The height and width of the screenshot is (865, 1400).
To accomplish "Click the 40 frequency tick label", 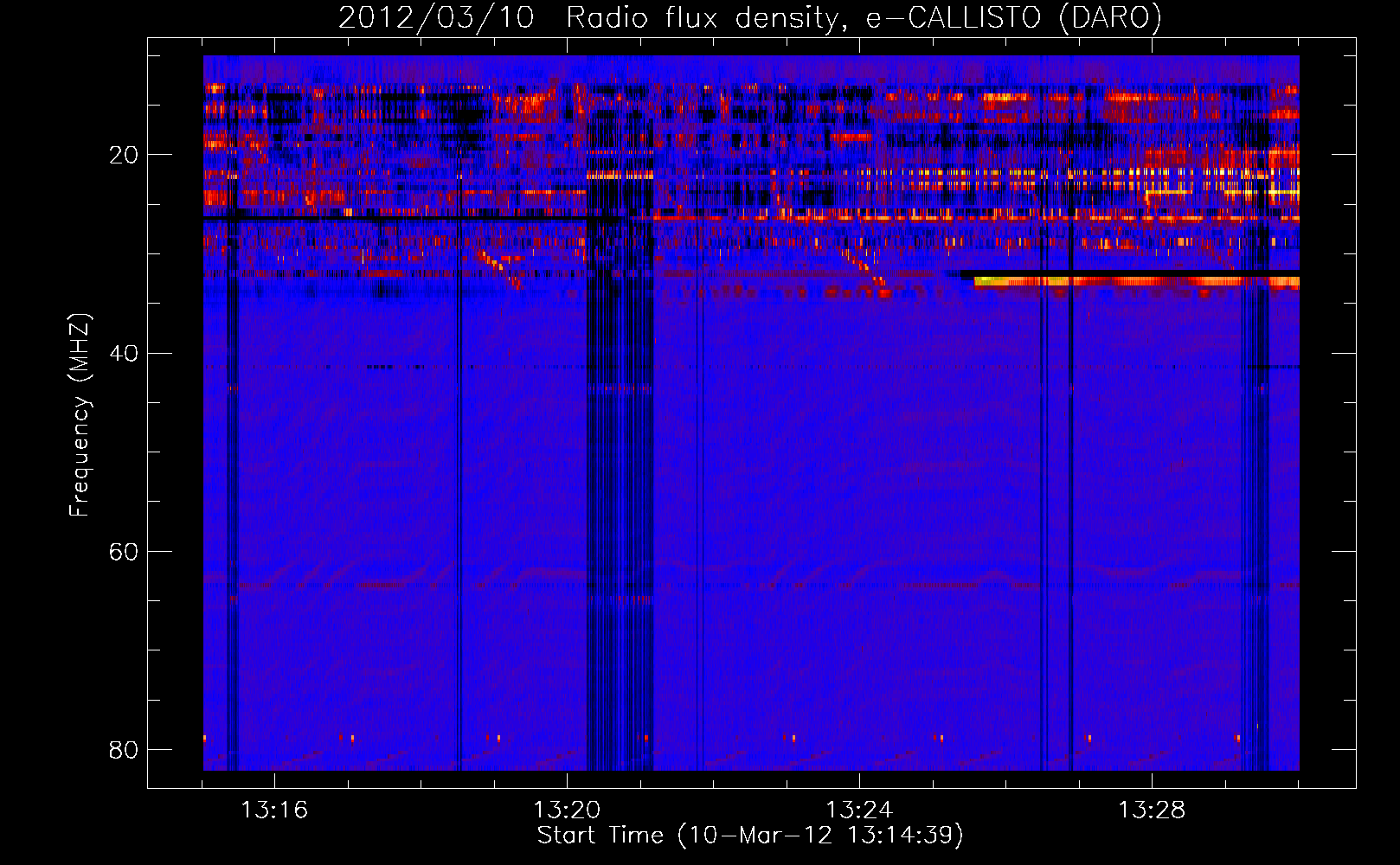I will 123,354.
